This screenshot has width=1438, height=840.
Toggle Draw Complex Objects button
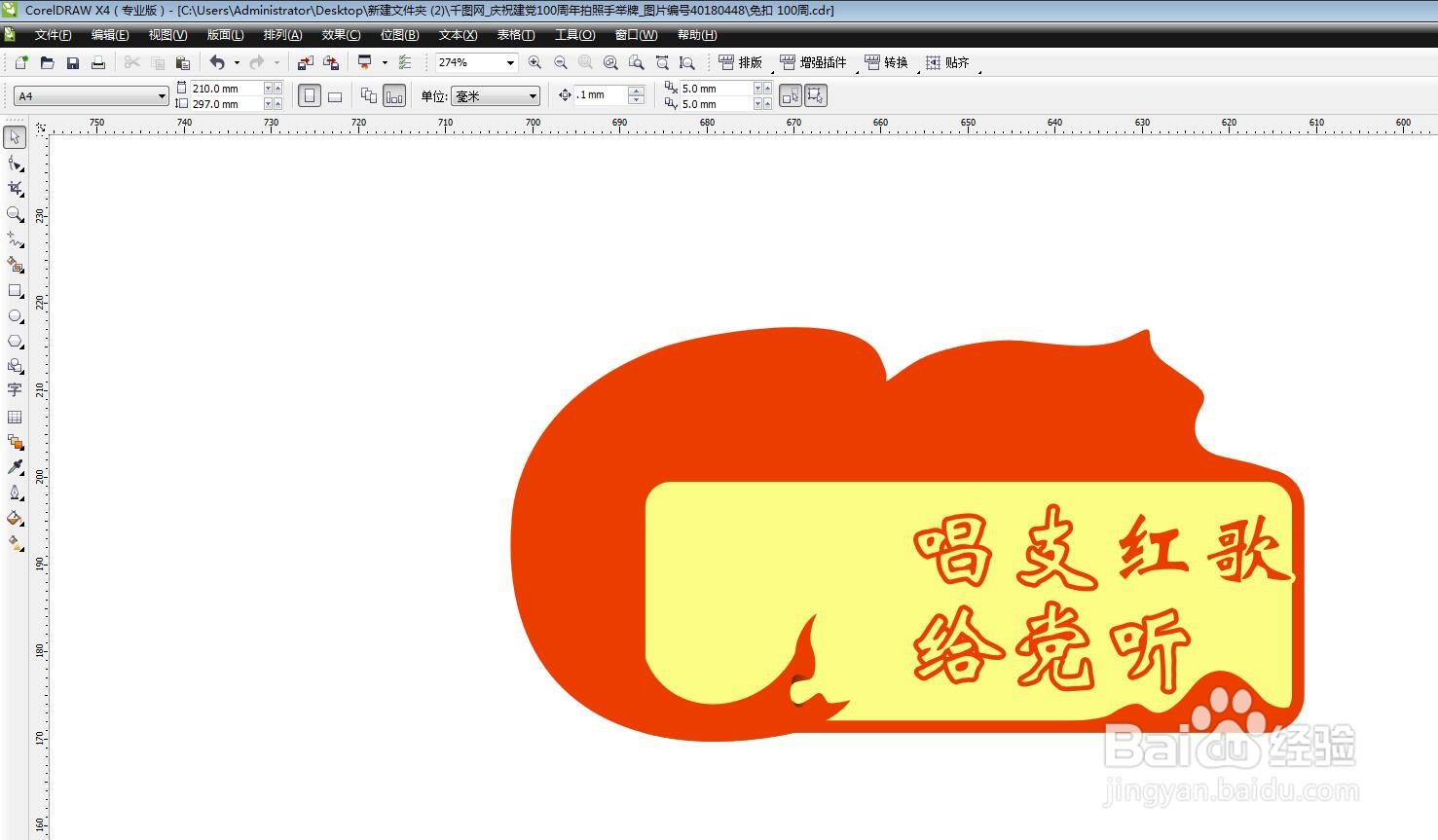click(x=816, y=95)
